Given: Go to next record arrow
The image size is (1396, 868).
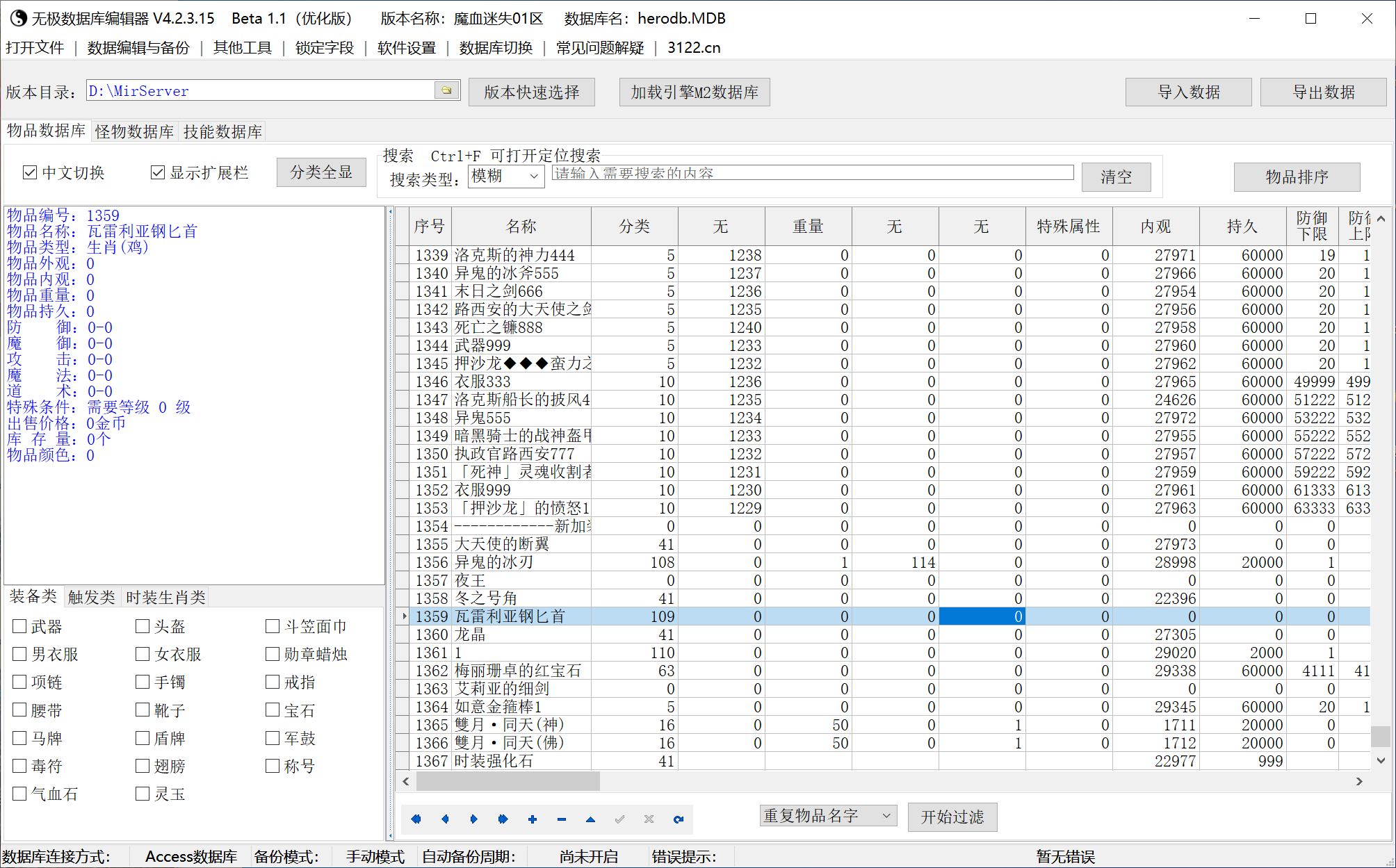Looking at the screenshot, I should [474, 819].
